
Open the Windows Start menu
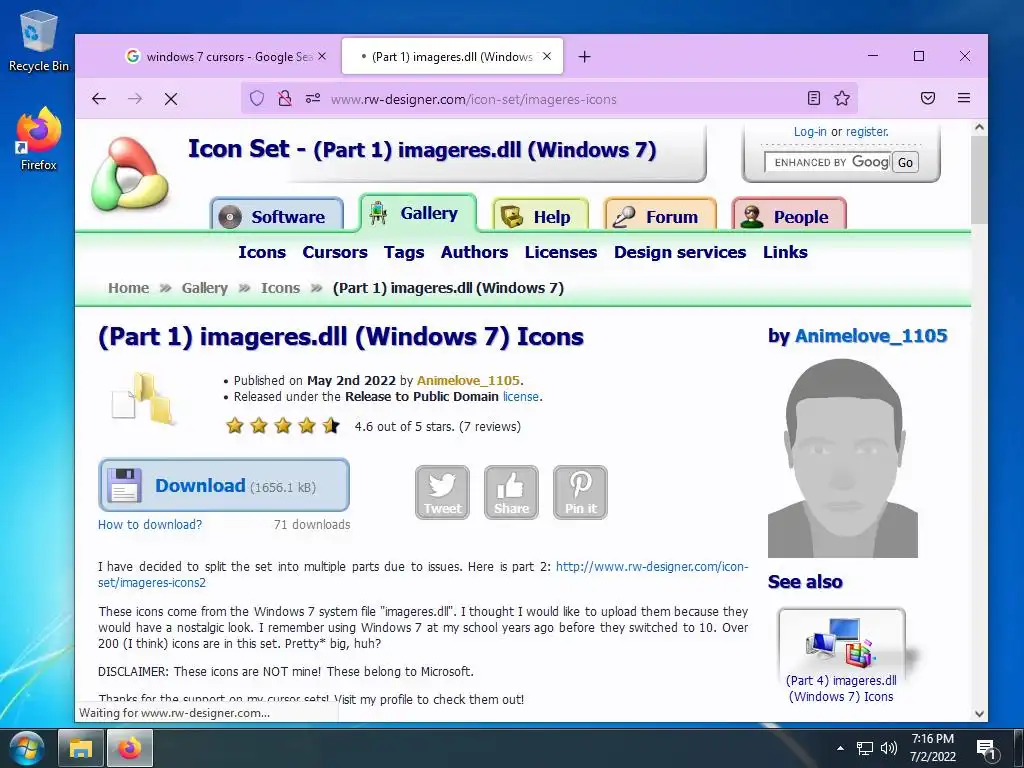(x=27, y=748)
